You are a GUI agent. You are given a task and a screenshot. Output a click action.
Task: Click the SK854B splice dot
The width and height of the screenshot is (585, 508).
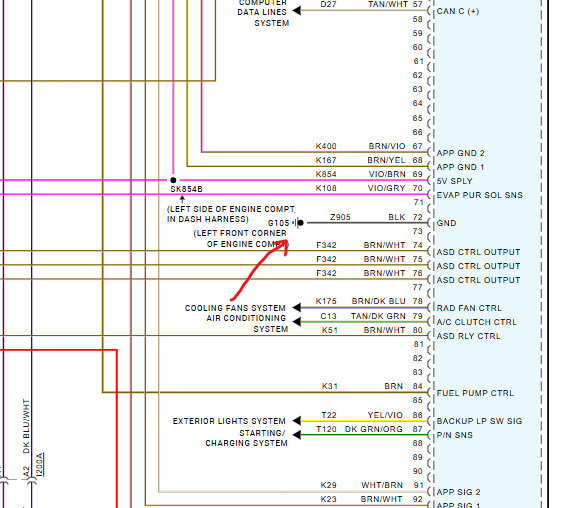pyautogui.click(x=173, y=180)
